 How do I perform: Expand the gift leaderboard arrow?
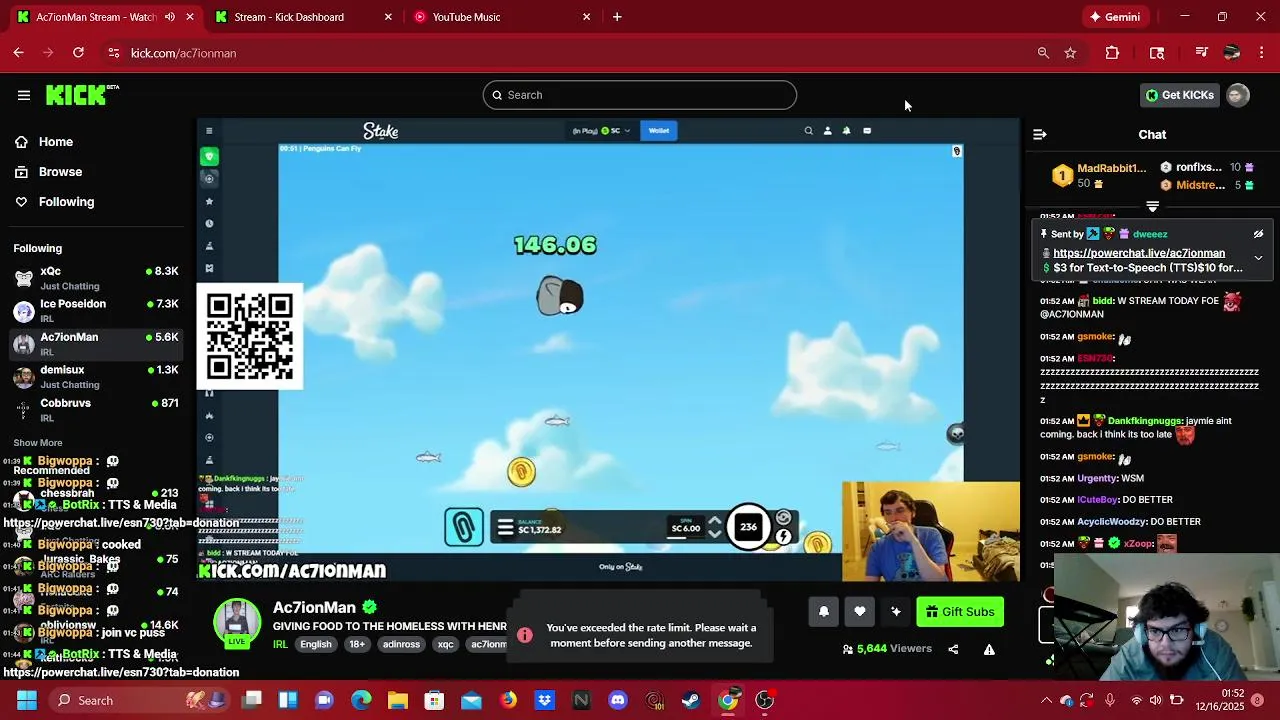(1152, 206)
